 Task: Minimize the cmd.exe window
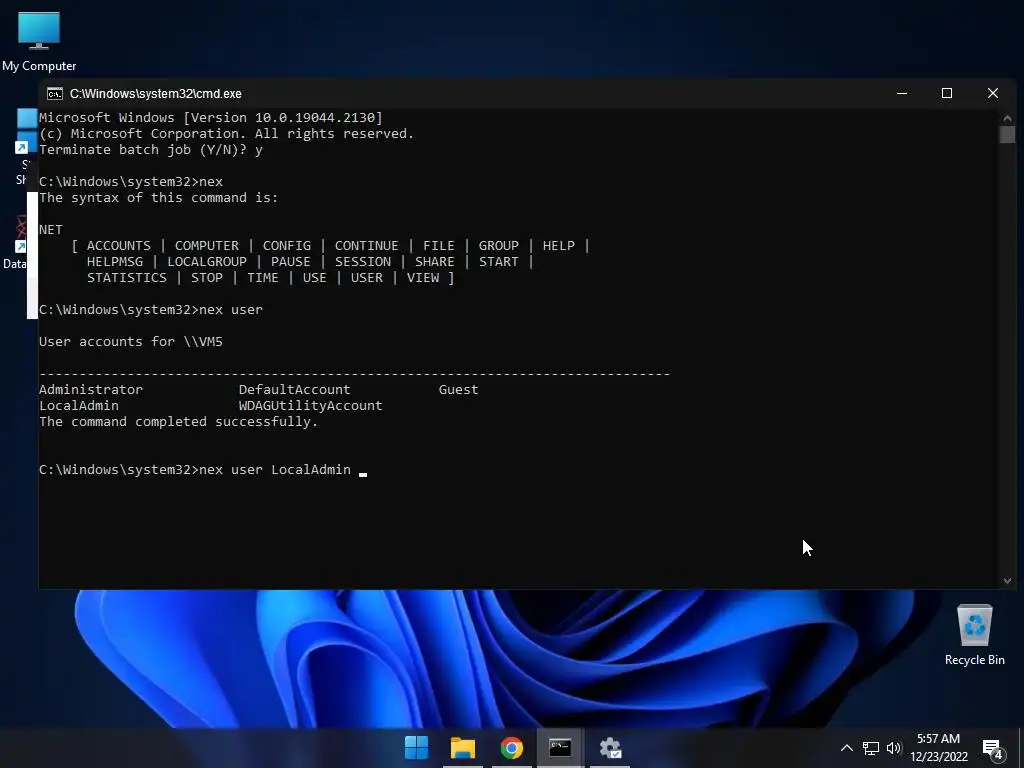coord(902,93)
